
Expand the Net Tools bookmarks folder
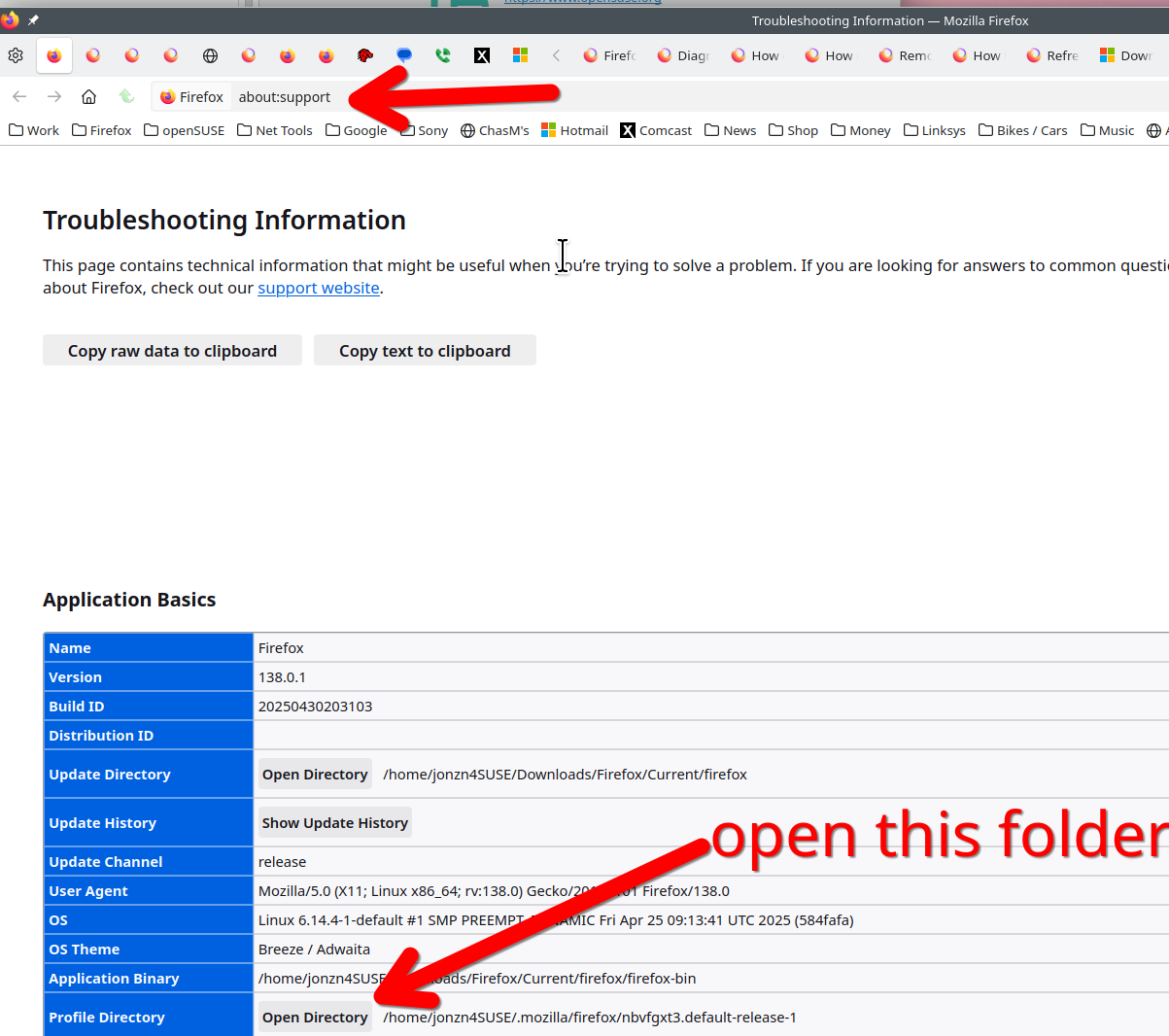coord(275,130)
